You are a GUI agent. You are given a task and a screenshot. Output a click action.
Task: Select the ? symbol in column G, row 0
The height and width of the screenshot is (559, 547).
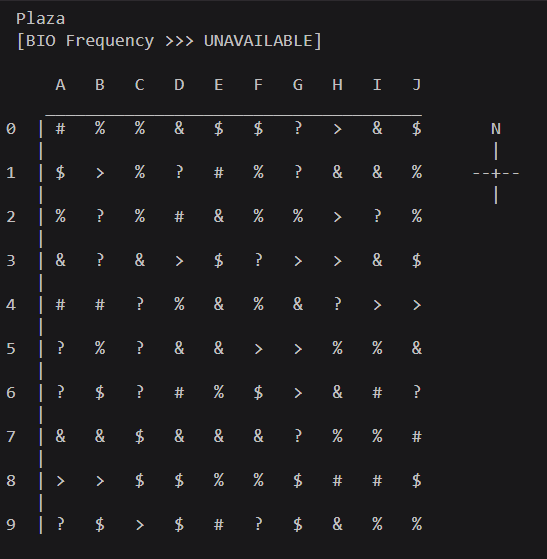(x=298, y=128)
